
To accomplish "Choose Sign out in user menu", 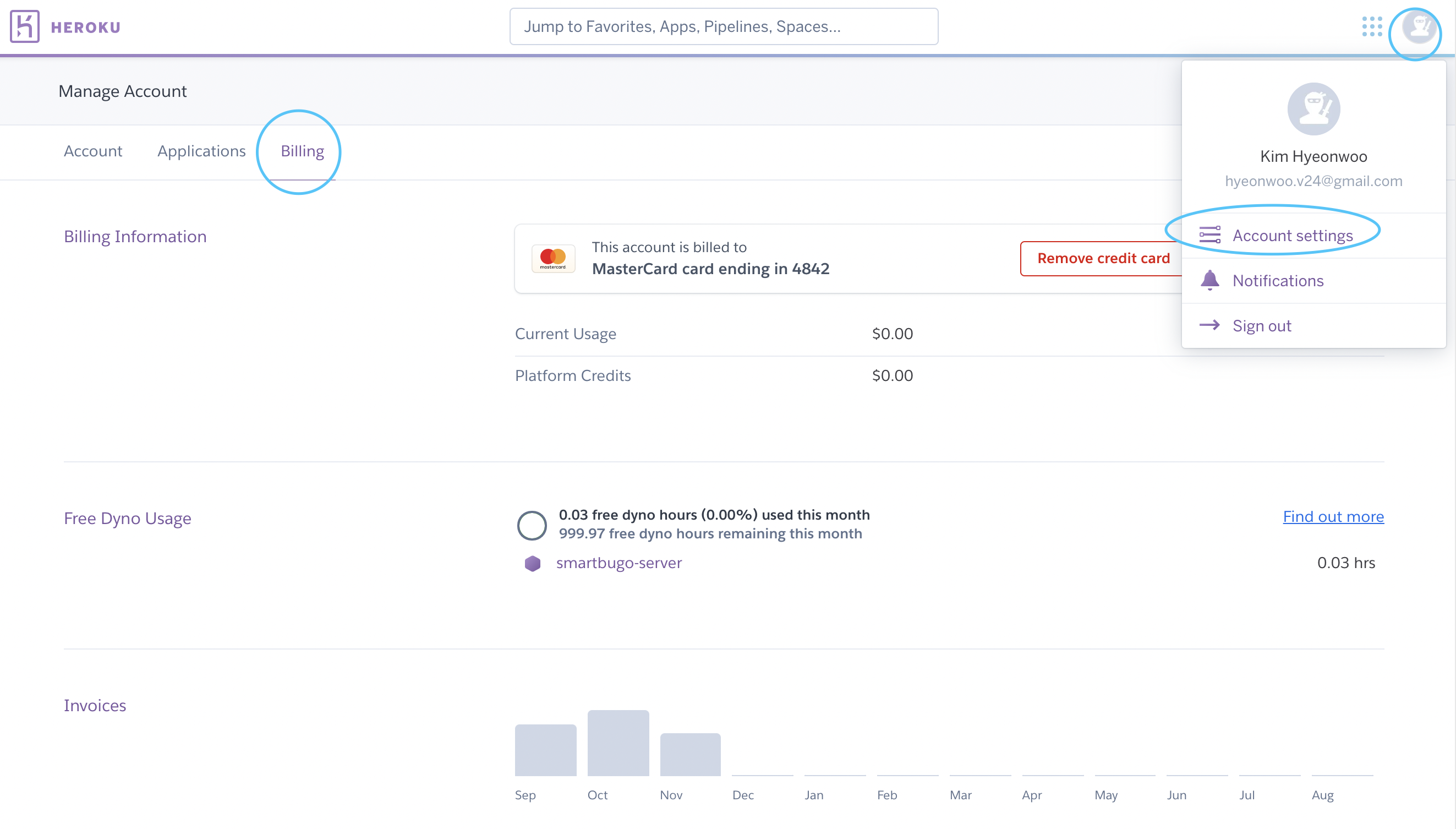I will [1261, 325].
